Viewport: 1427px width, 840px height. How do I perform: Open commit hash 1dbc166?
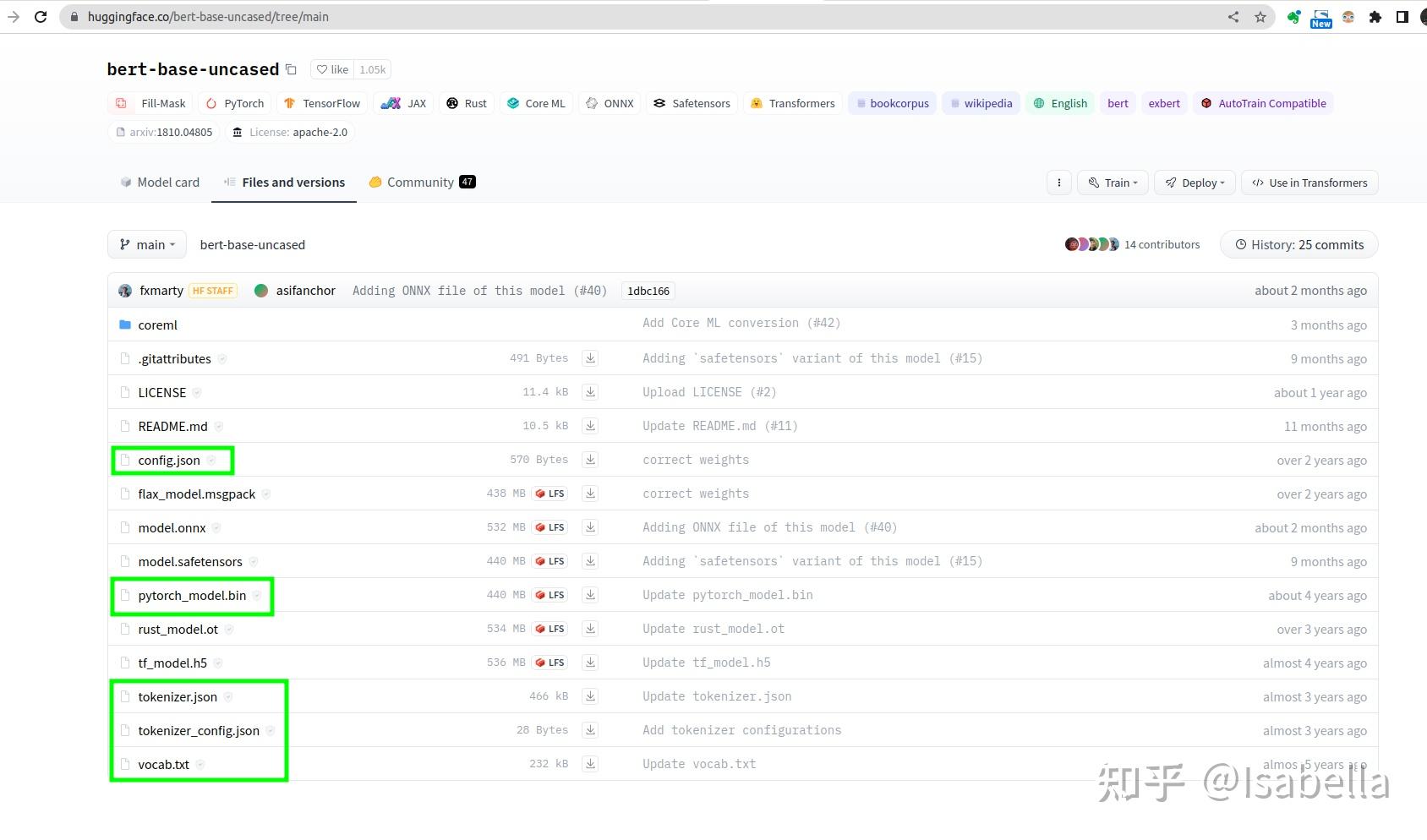tap(648, 291)
